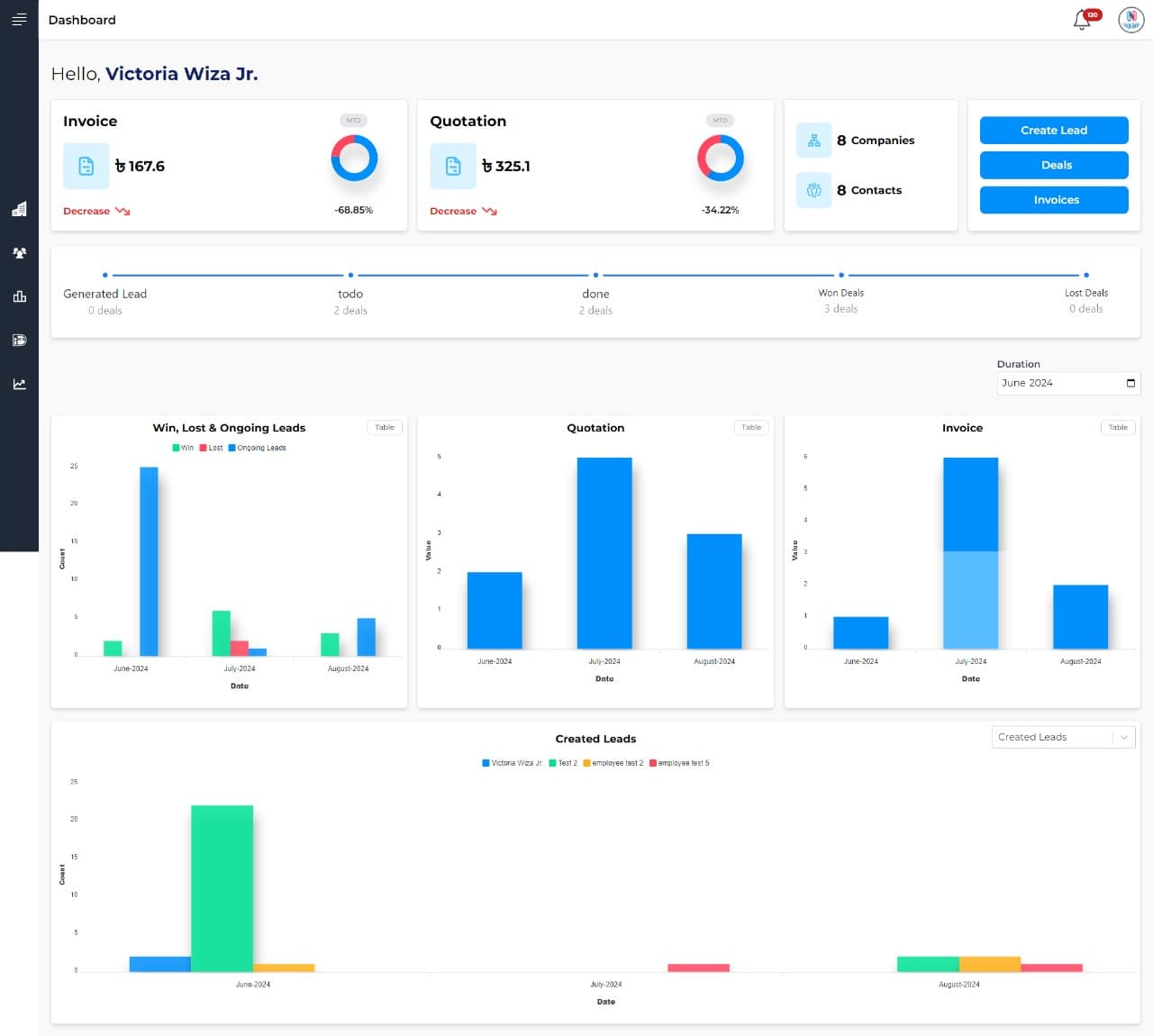Open the notifications bell icon
The height and width of the screenshot is (1036, 1153).
coord(1082,20)
